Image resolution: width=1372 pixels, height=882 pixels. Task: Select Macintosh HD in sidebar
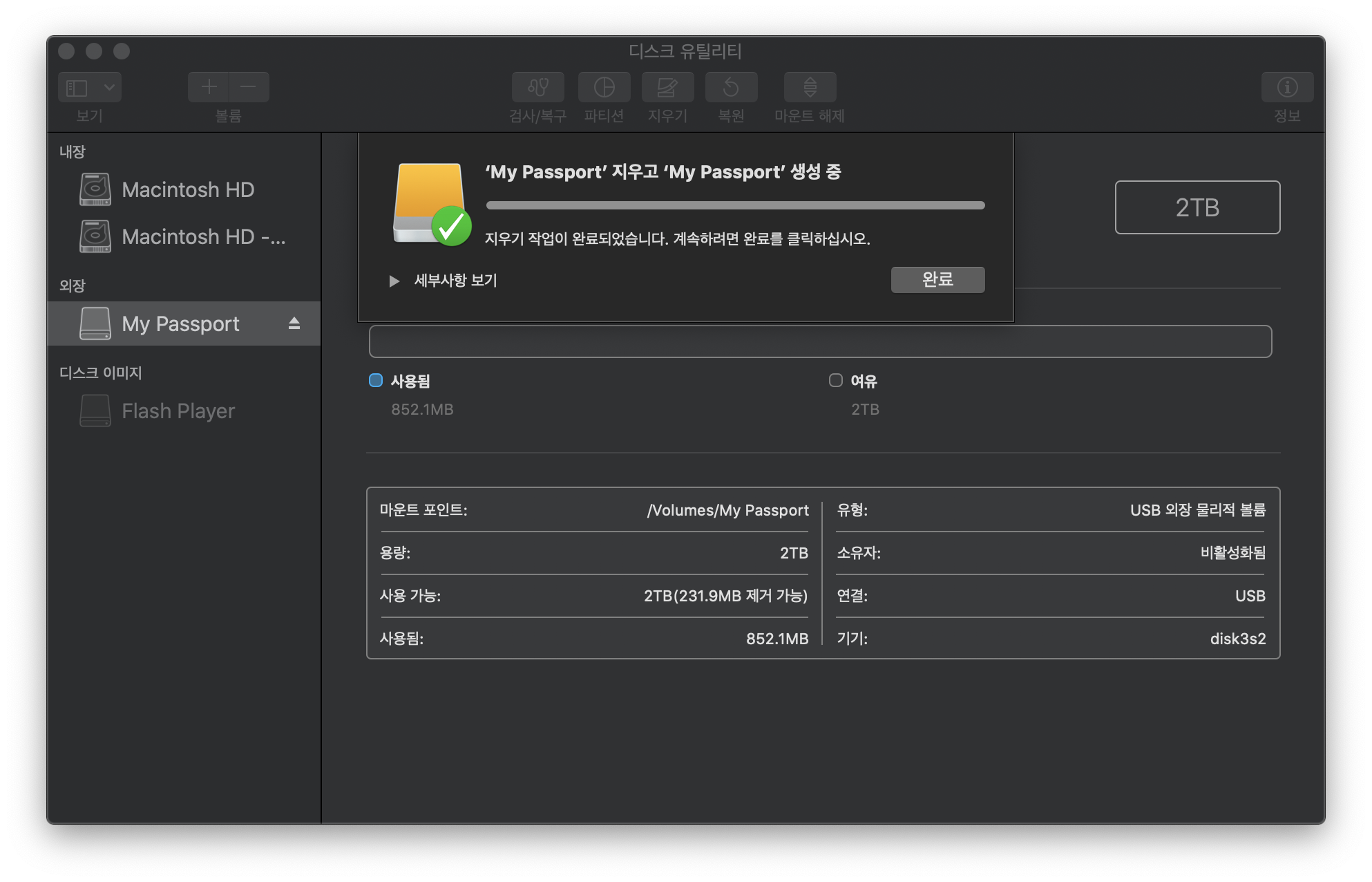(x=187, y=189)
